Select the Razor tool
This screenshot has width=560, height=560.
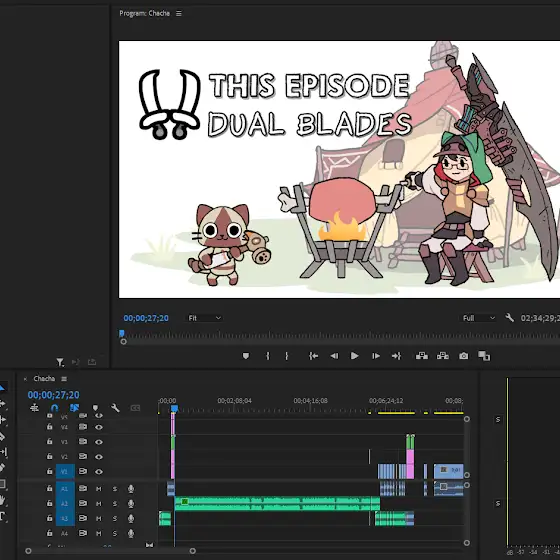click(x=2, y=436)
